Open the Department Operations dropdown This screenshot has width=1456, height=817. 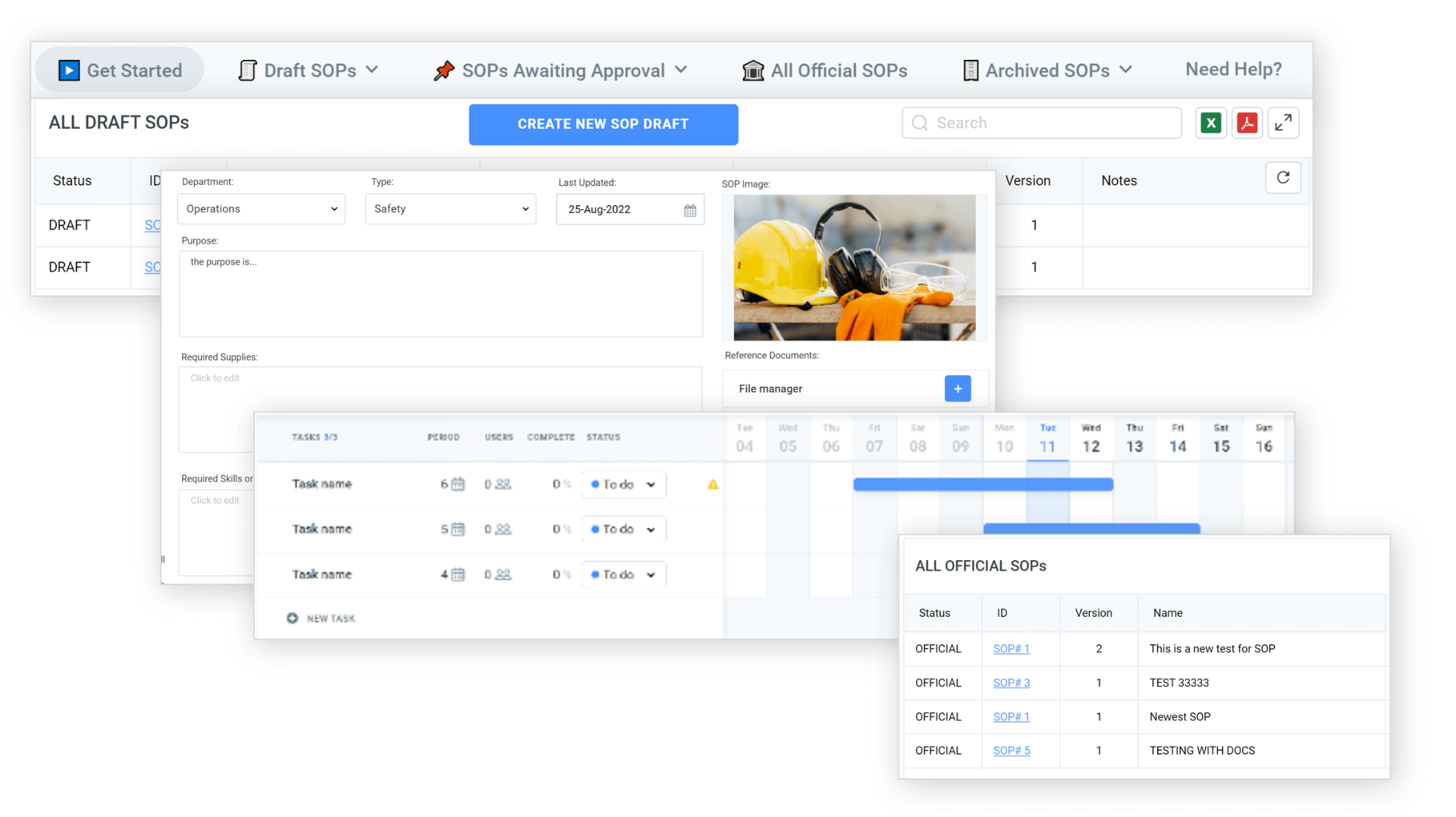261,209
